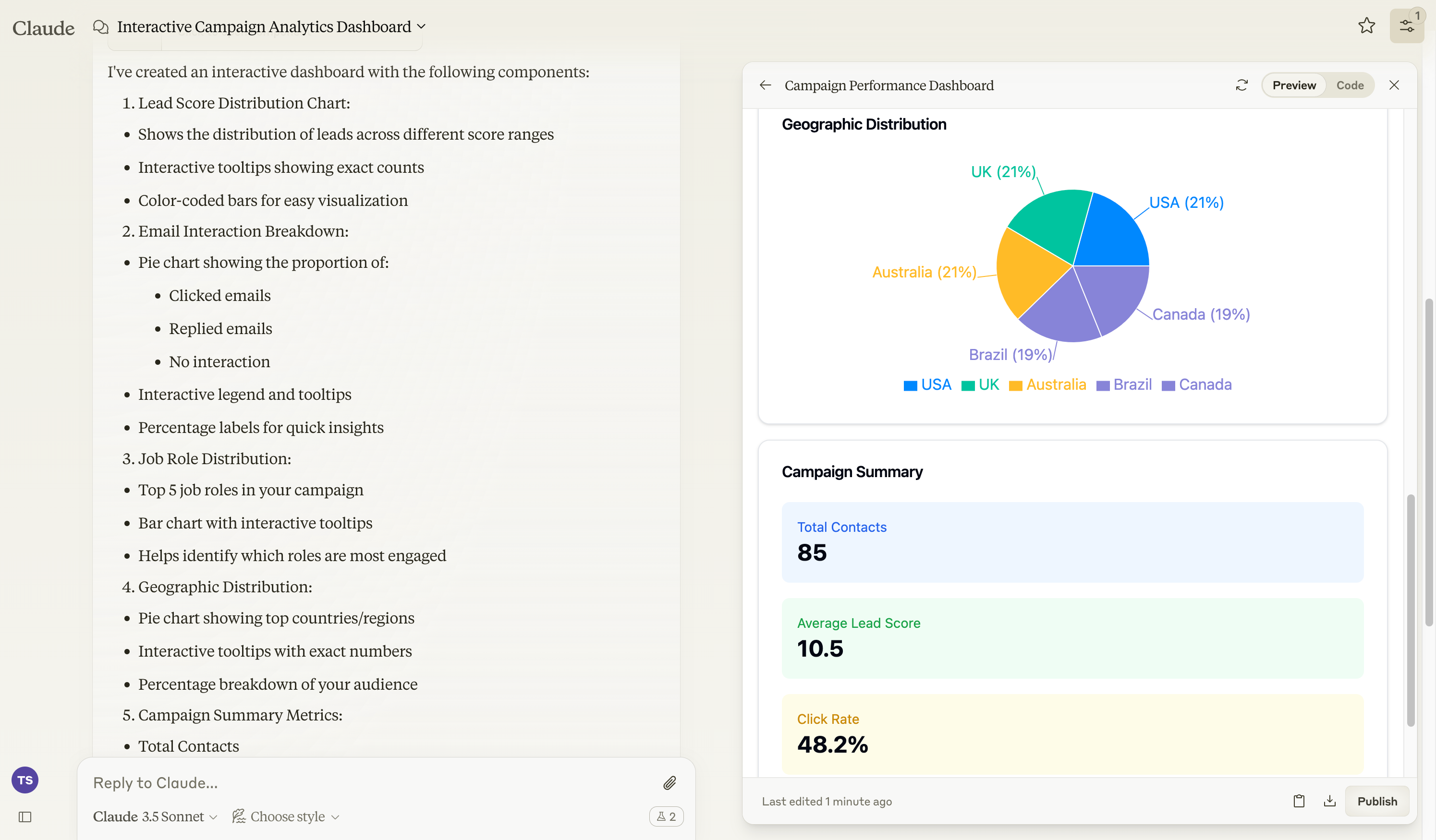Toggle Australia legend entry in chart
Viewport: 1436px width, 840px height.
click(x=1047, y=385)
